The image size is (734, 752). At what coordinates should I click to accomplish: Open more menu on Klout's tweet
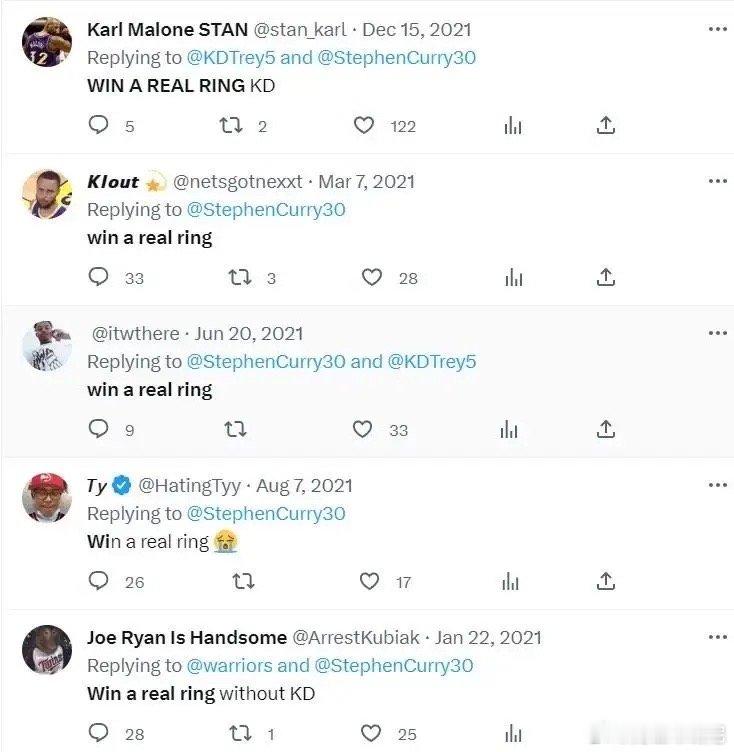(x=717, y=181)
